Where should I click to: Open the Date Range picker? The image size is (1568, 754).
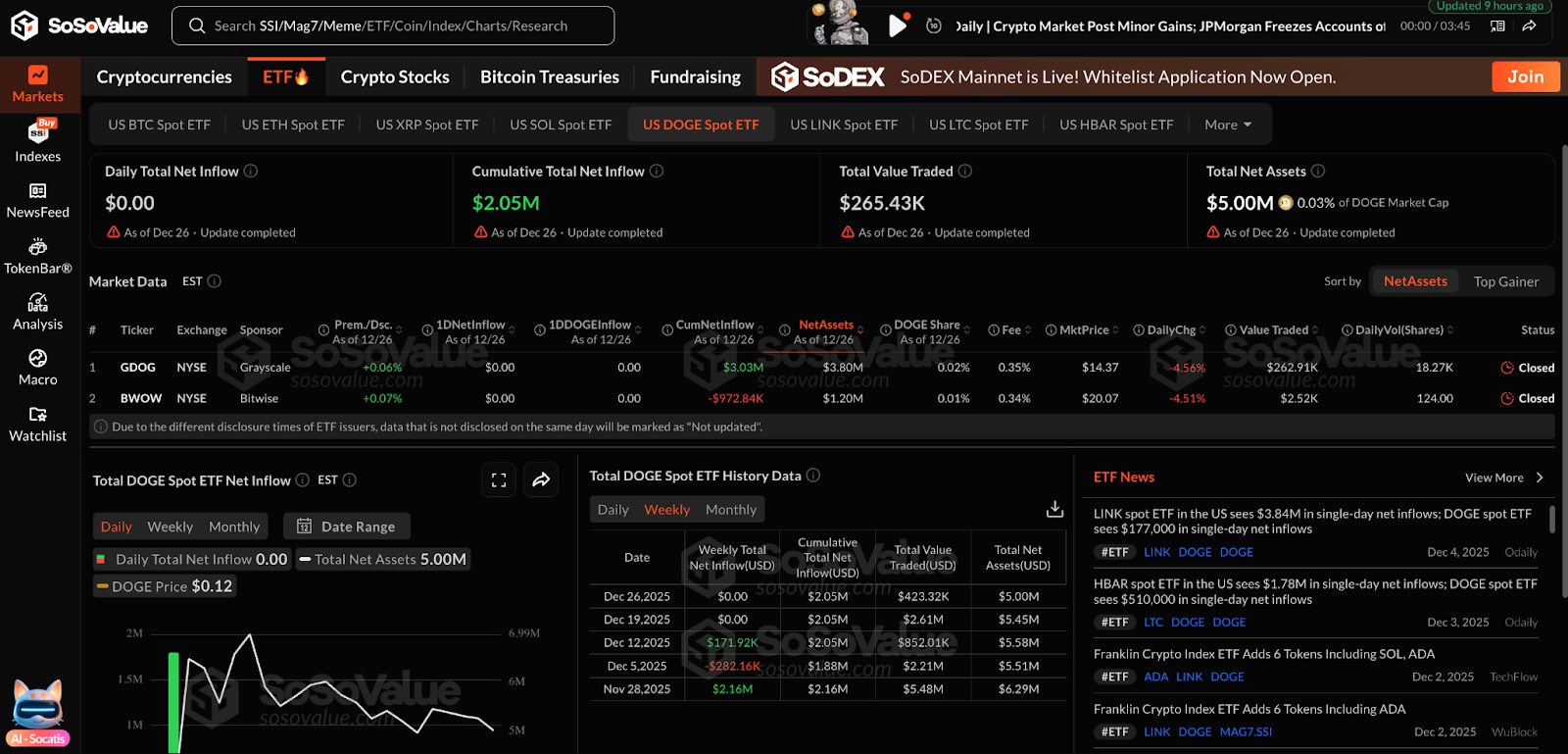tap(347, 527)
